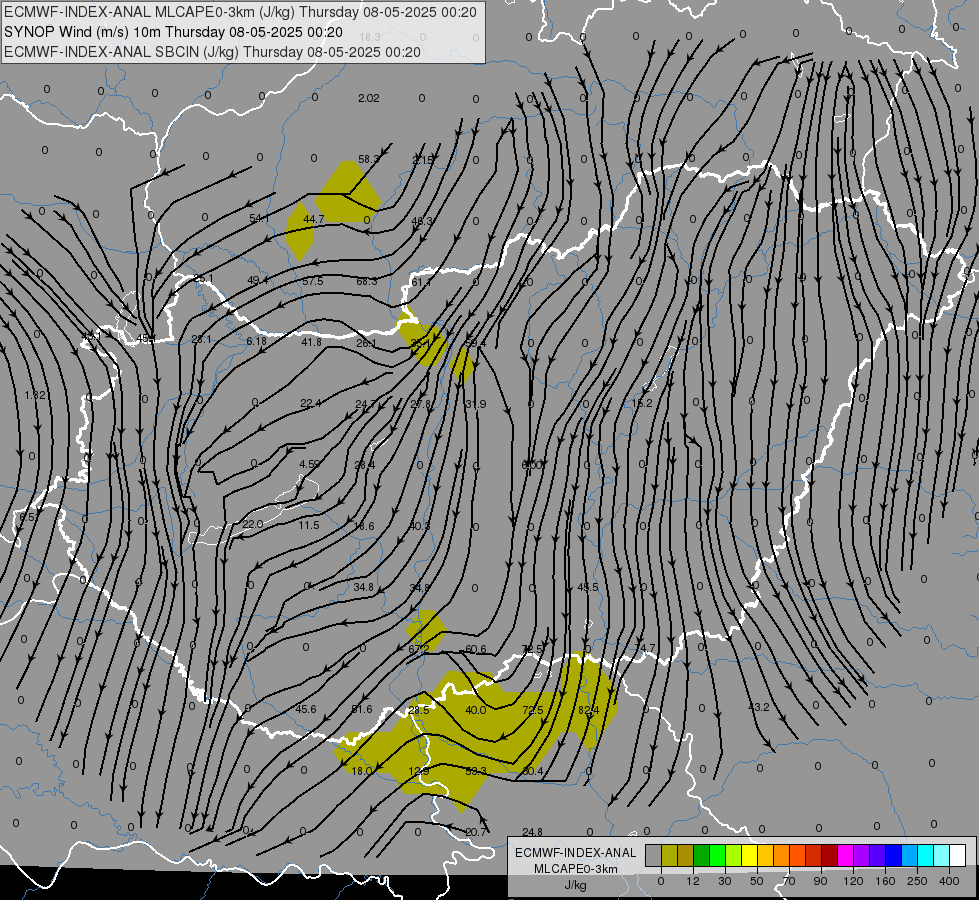
Task: Click the map value '18.0'
Action: tap(362, 771)
